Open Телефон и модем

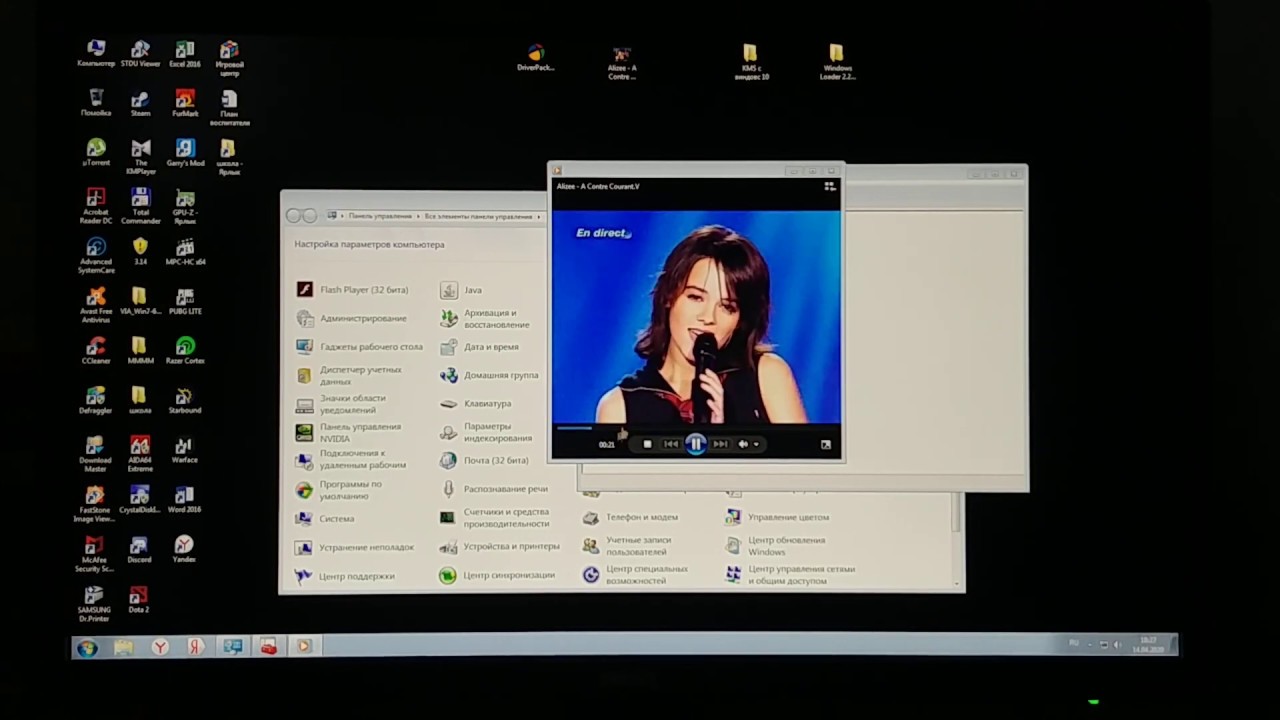pos(631,518)
